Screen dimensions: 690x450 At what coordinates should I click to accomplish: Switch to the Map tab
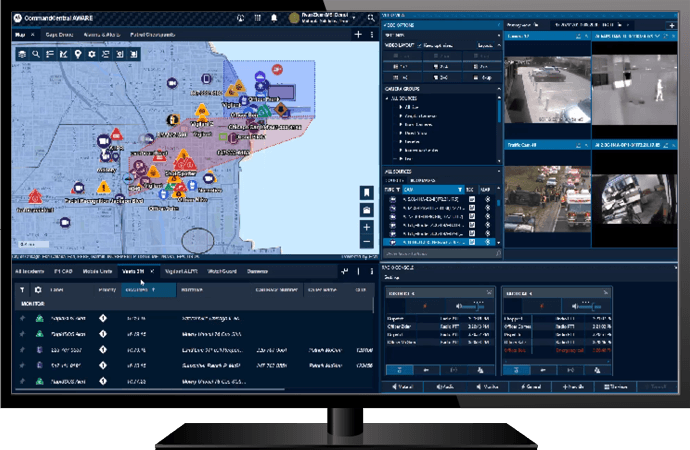tap(21, 35)
